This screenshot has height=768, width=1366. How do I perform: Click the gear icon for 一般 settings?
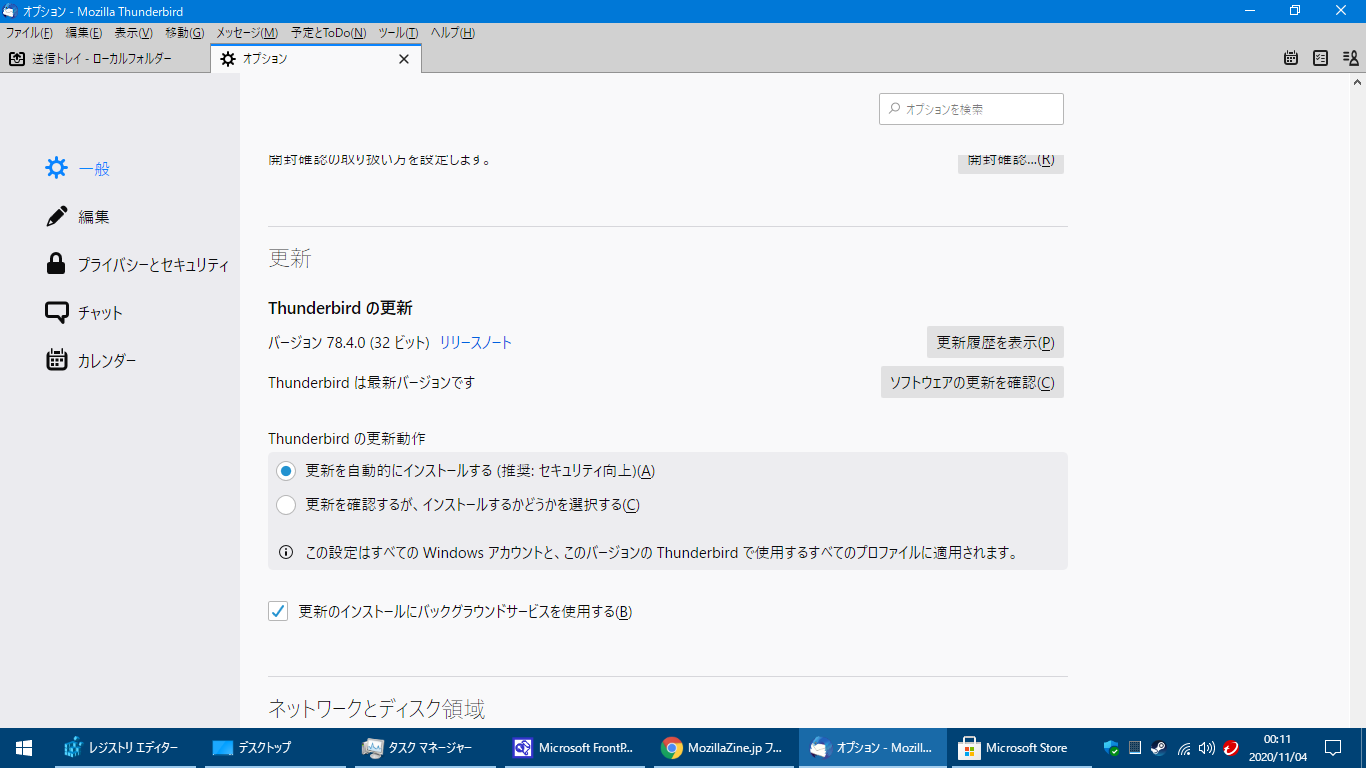[x=57, y=168]
